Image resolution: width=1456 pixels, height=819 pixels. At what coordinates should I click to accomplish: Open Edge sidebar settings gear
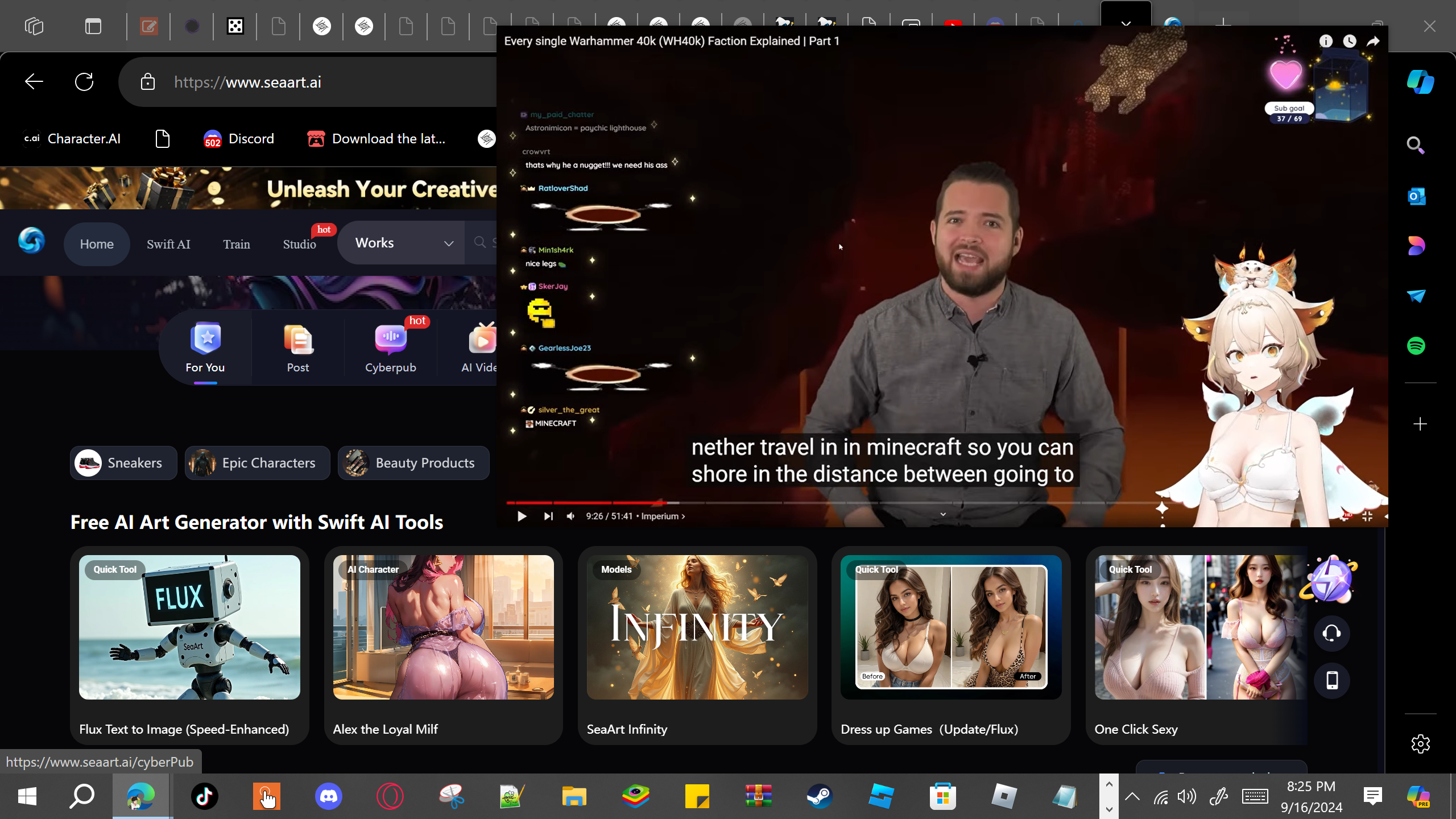click(1420, 744)
